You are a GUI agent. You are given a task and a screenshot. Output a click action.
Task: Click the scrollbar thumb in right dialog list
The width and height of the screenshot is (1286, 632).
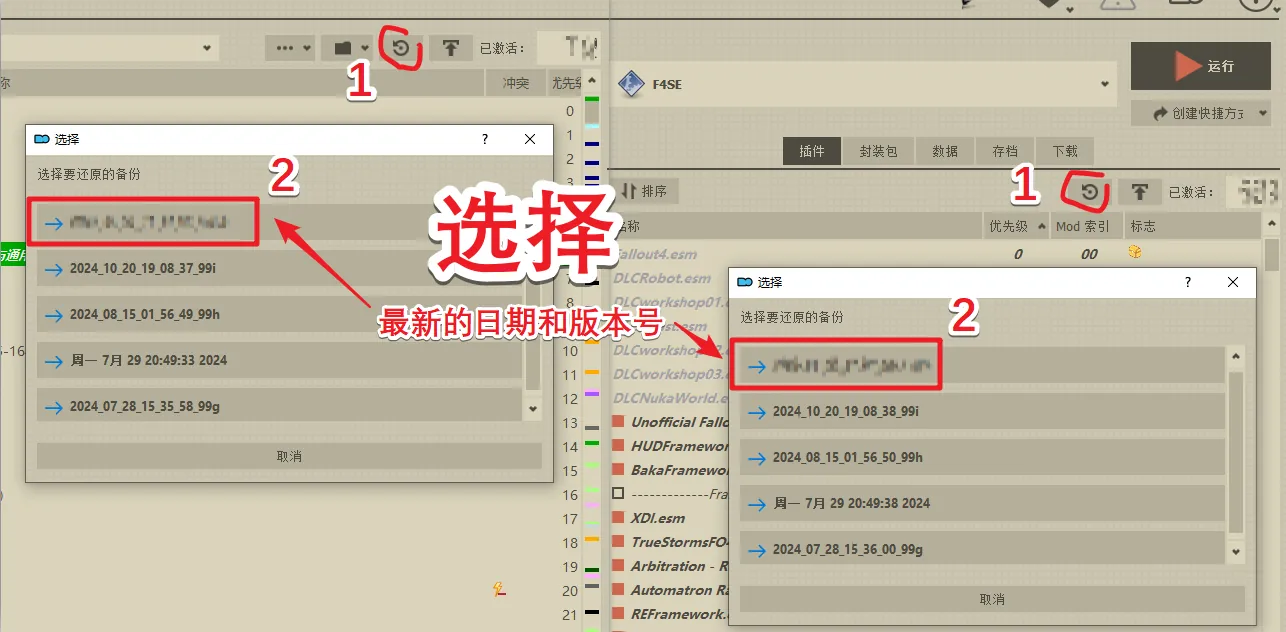pos(1236,452)
